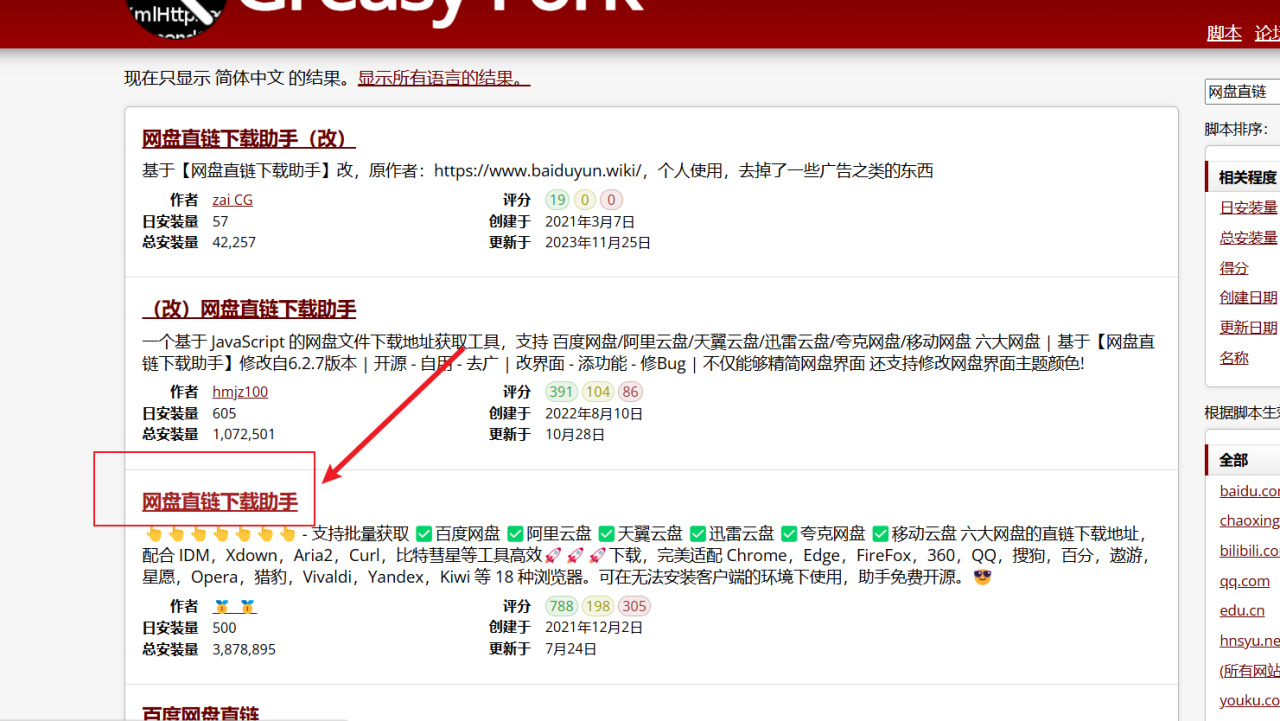Click the 1,072,501 total installs value
Screen dimensions: 1280x721
tap(244, 434)
